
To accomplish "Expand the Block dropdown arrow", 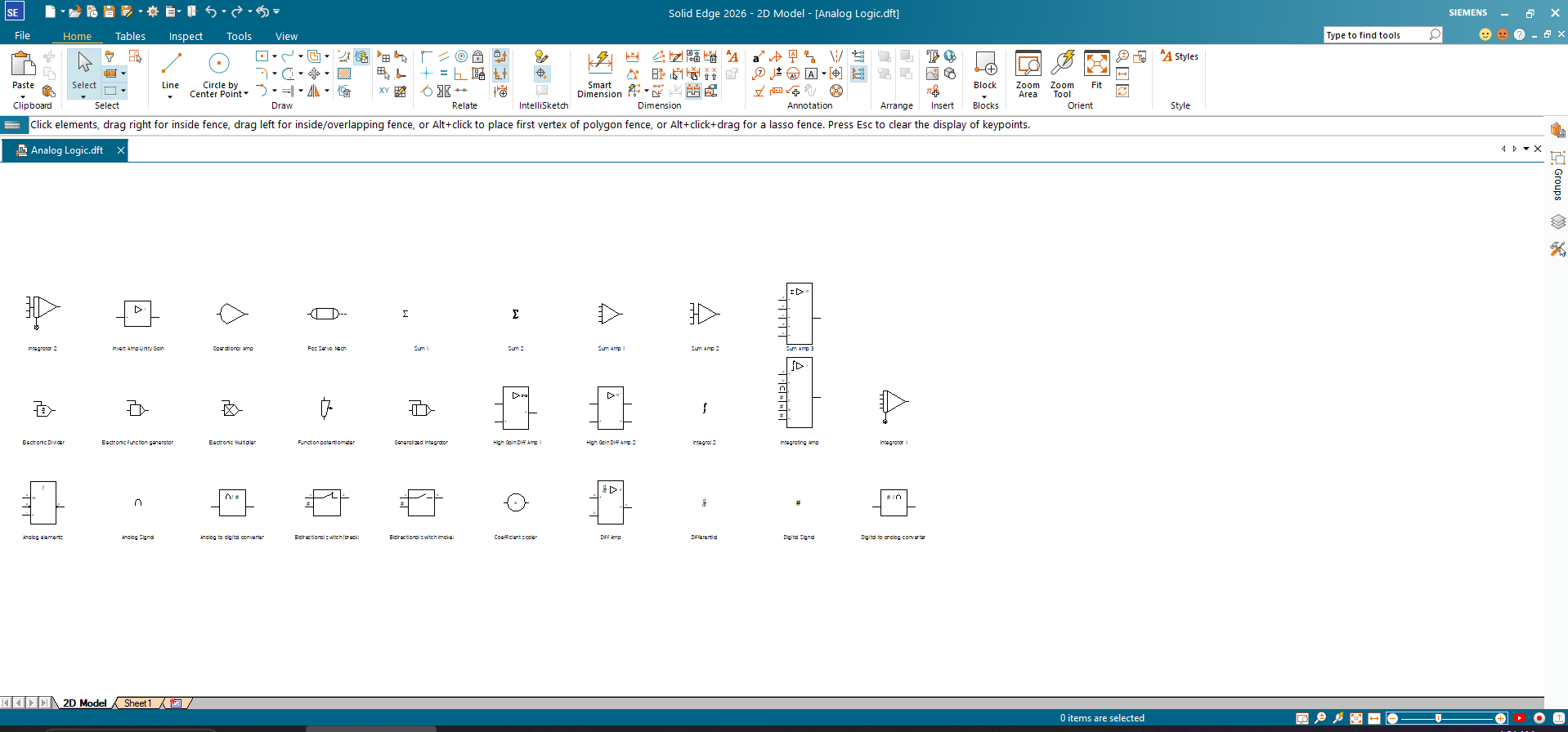I will (984, 96).
